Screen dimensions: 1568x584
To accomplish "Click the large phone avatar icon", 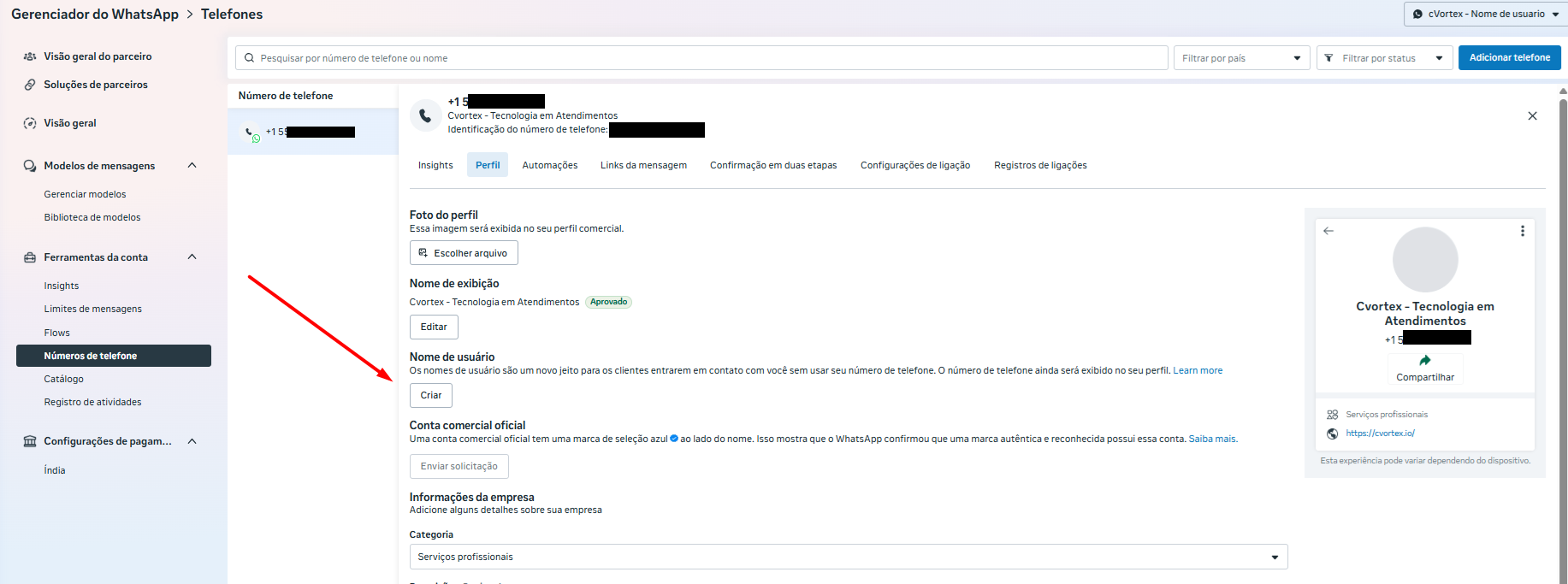I will click(426, 115).
